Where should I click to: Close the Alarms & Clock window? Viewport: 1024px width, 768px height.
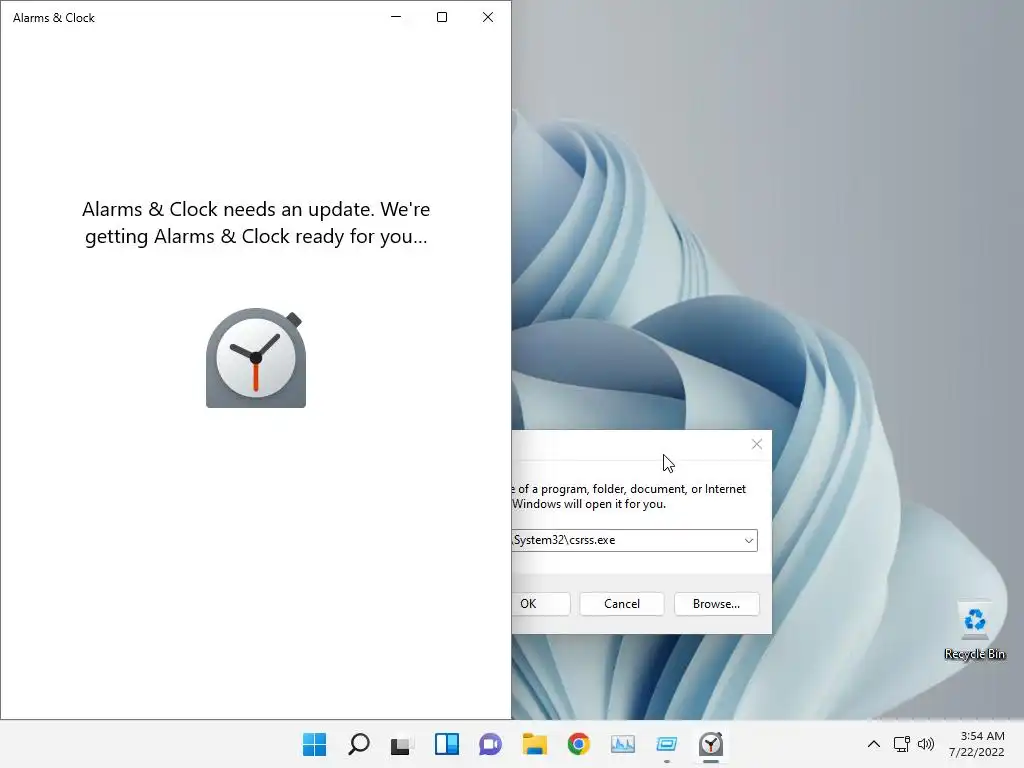[x=488, y=17]
